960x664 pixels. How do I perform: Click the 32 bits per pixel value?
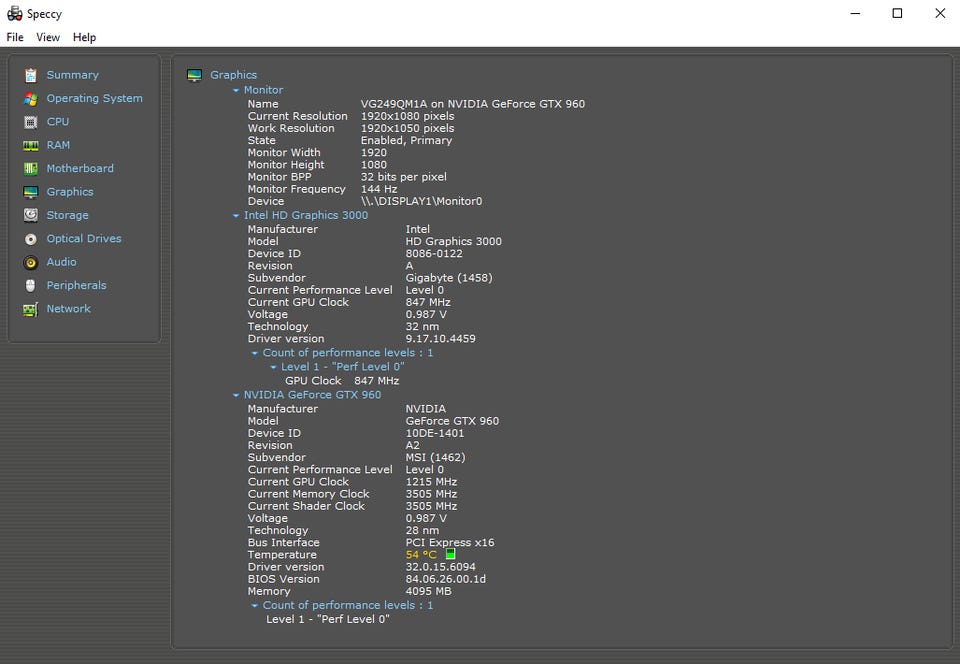pos(403,177)
